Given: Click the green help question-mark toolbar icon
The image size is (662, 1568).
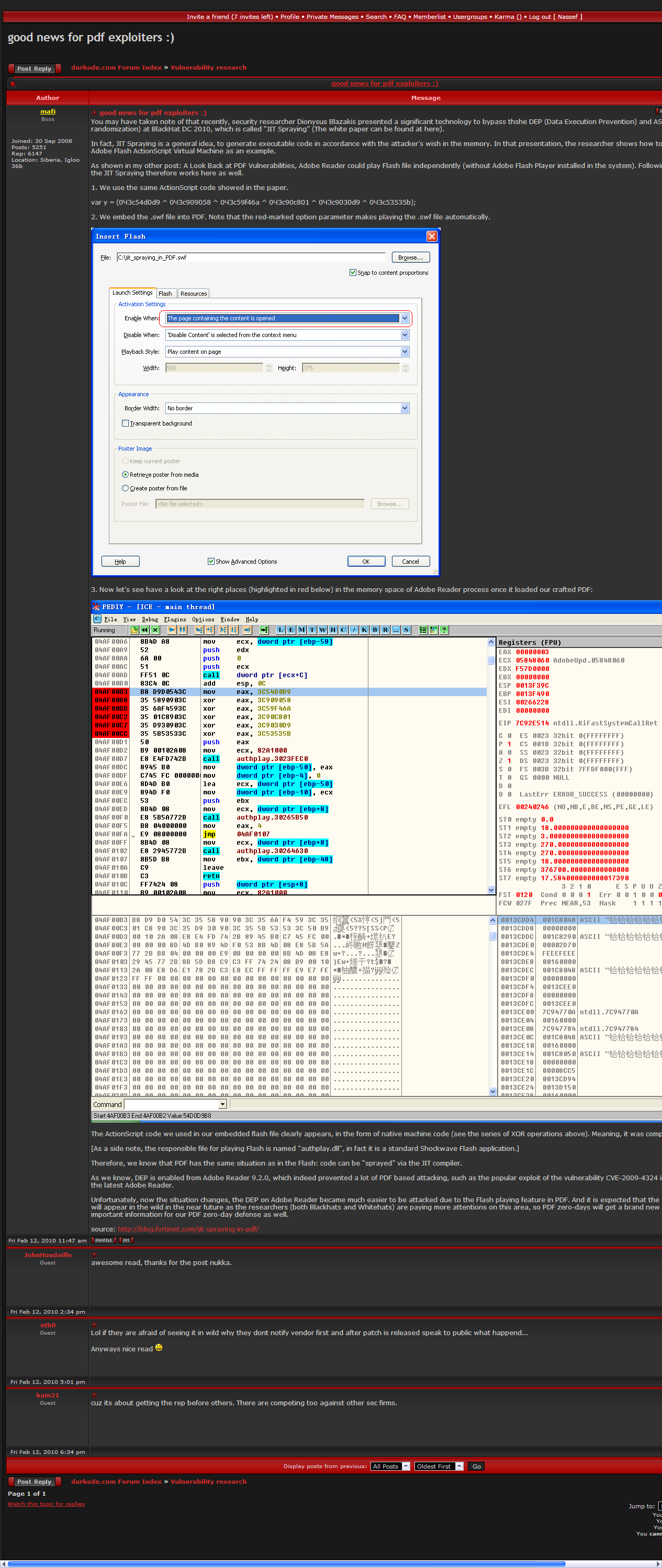Looking at the screenshot, I should pos(444,630).
